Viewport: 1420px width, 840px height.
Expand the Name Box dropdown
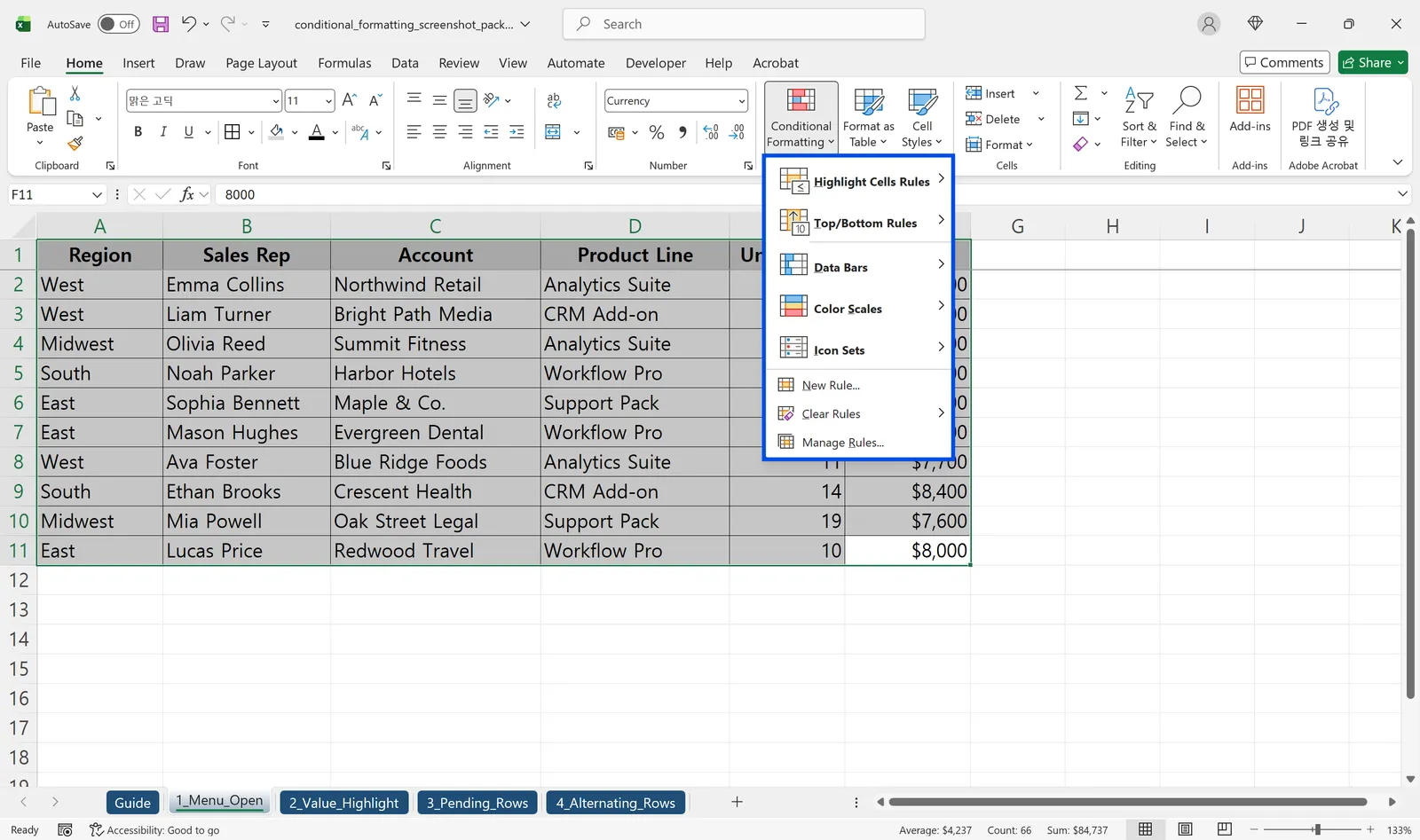pyautogui.click(x=98, y=194)
